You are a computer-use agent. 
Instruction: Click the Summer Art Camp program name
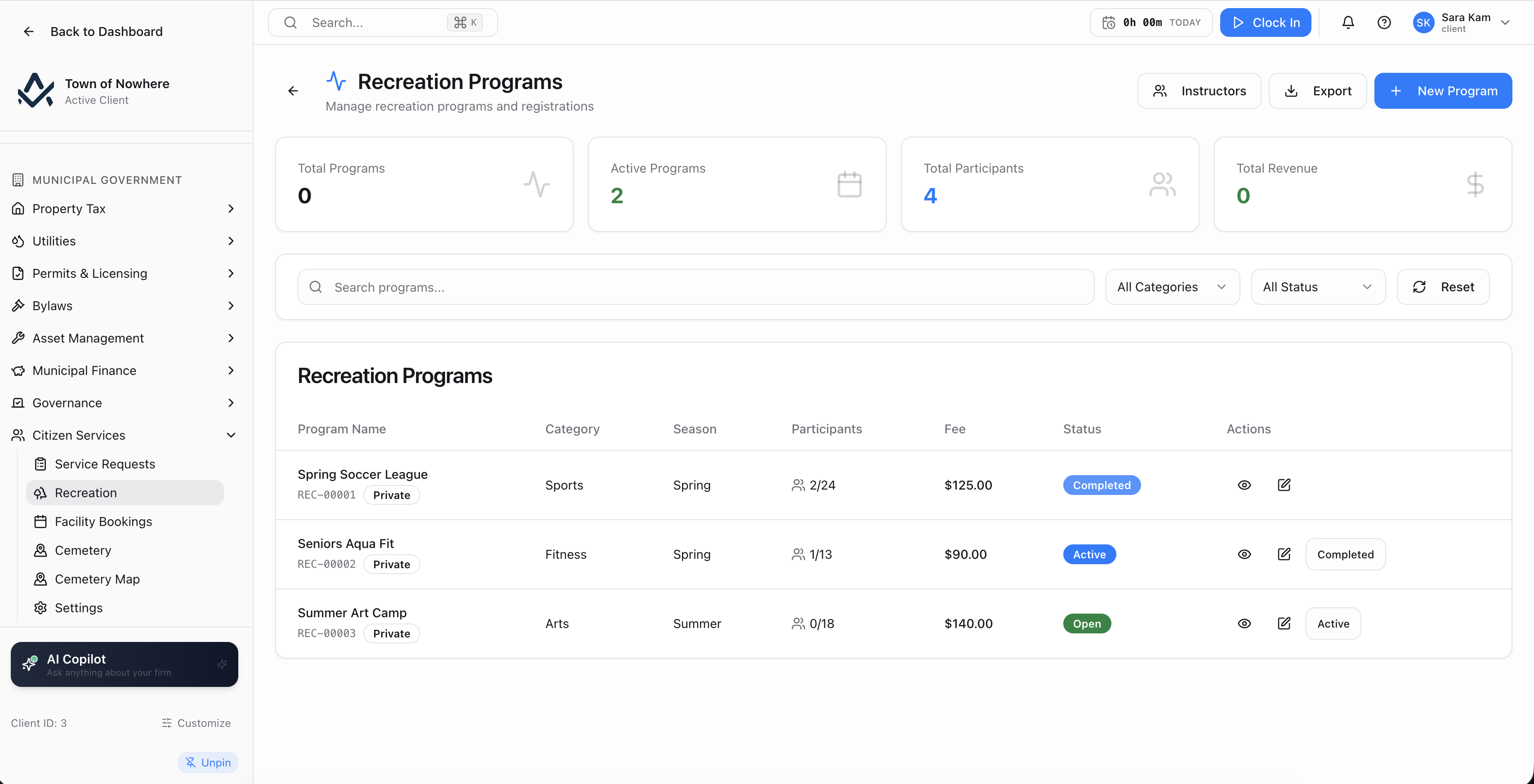click(x=352, y=613)
